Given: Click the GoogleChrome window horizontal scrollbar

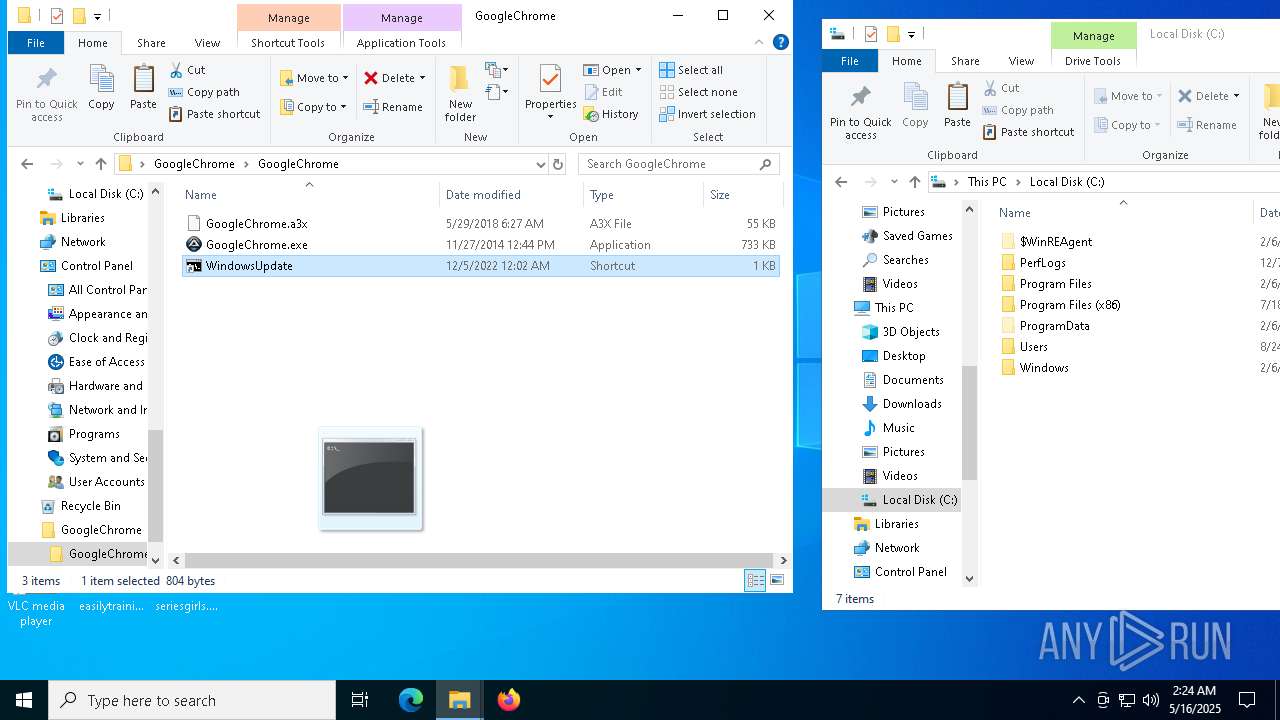Looking at the screenshot, I should [x=479, y=561].
